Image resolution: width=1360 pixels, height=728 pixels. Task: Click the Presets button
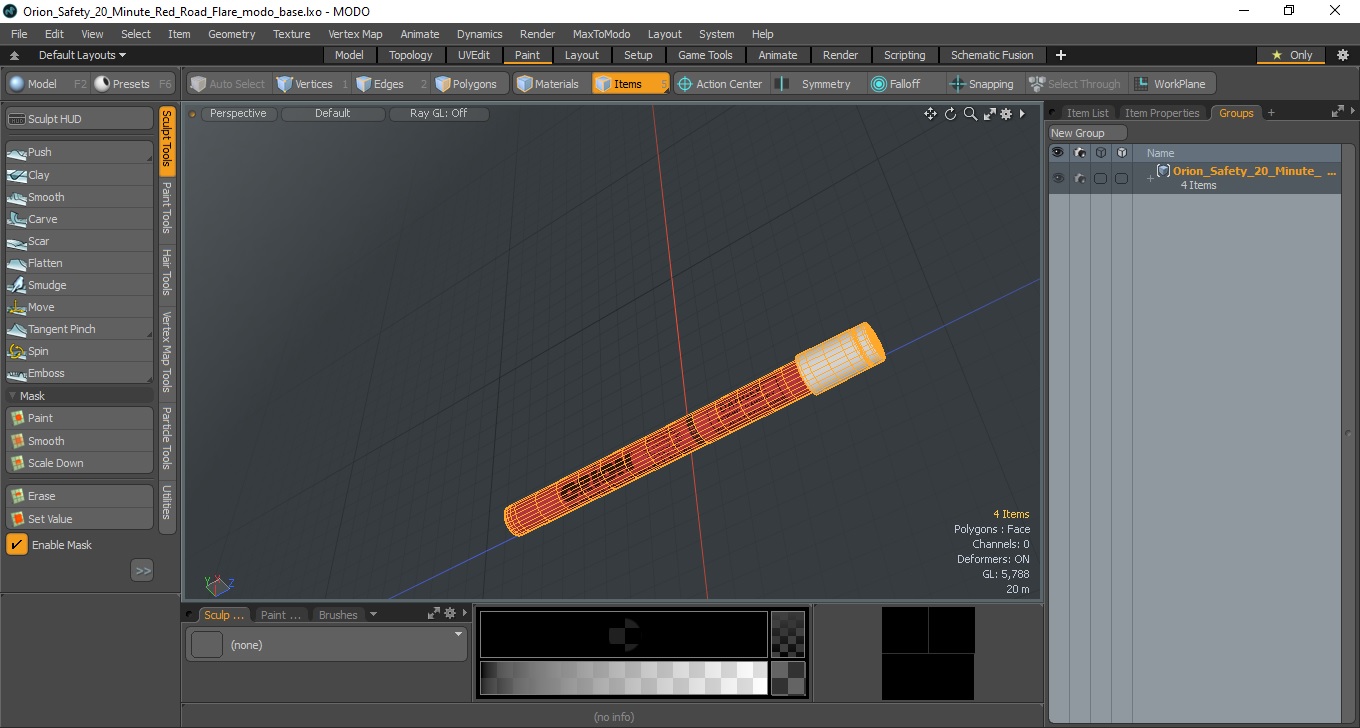click(134, 84)
